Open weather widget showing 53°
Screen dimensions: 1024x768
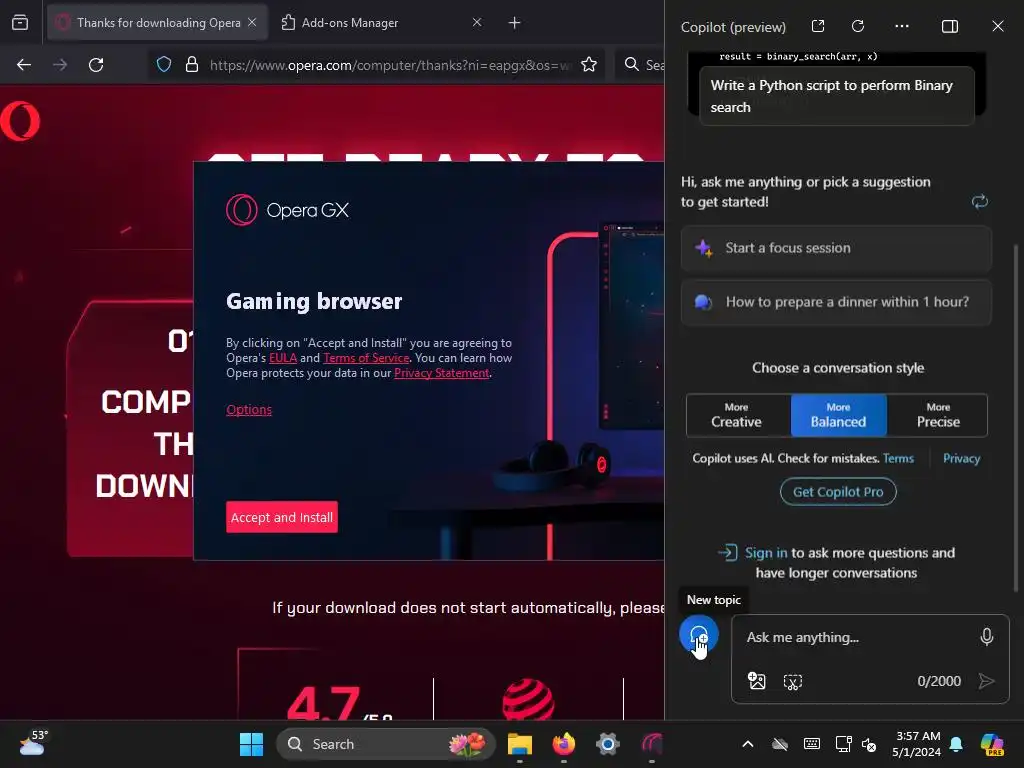32,743
